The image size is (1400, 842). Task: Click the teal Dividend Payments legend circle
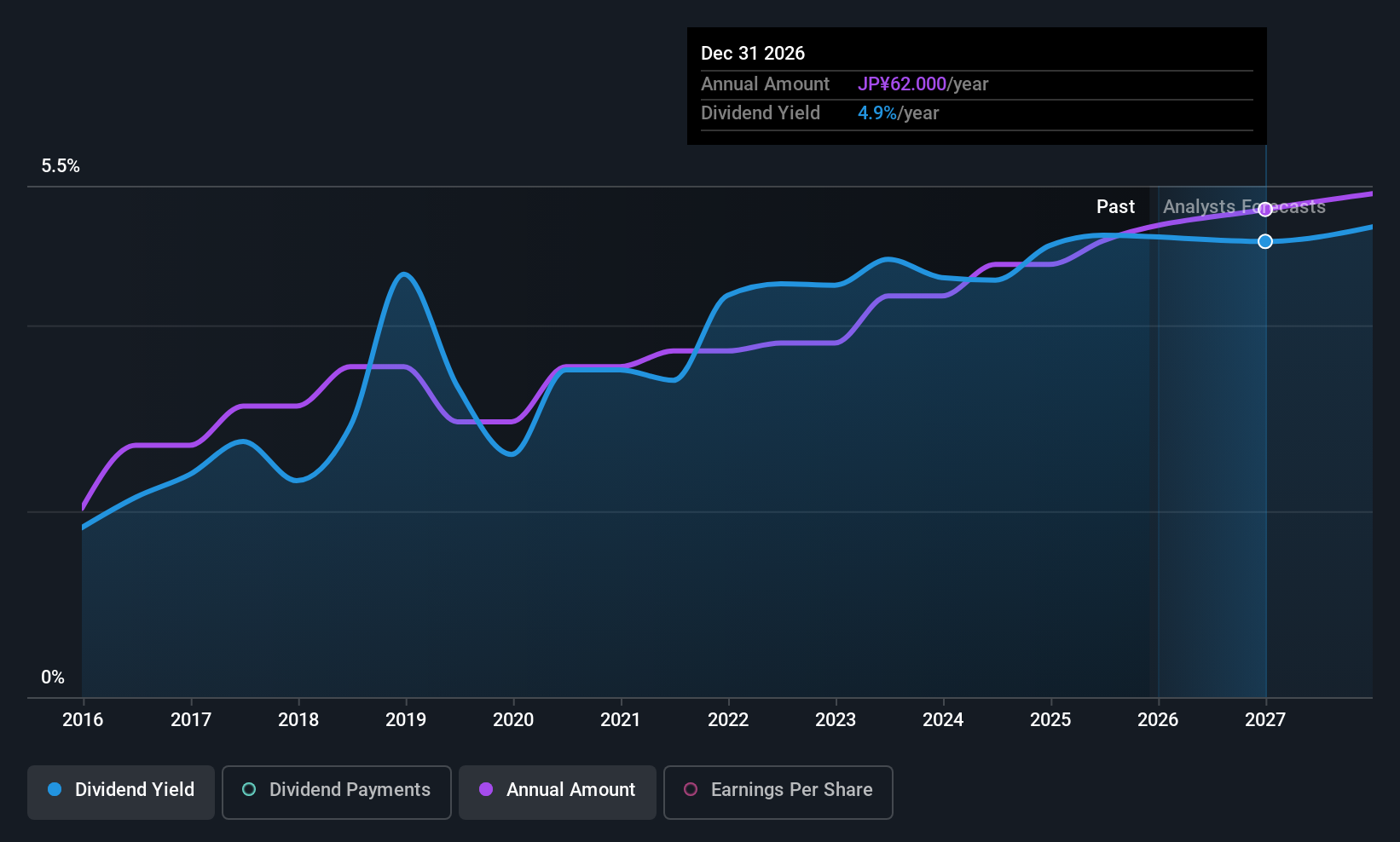point(249,789)
